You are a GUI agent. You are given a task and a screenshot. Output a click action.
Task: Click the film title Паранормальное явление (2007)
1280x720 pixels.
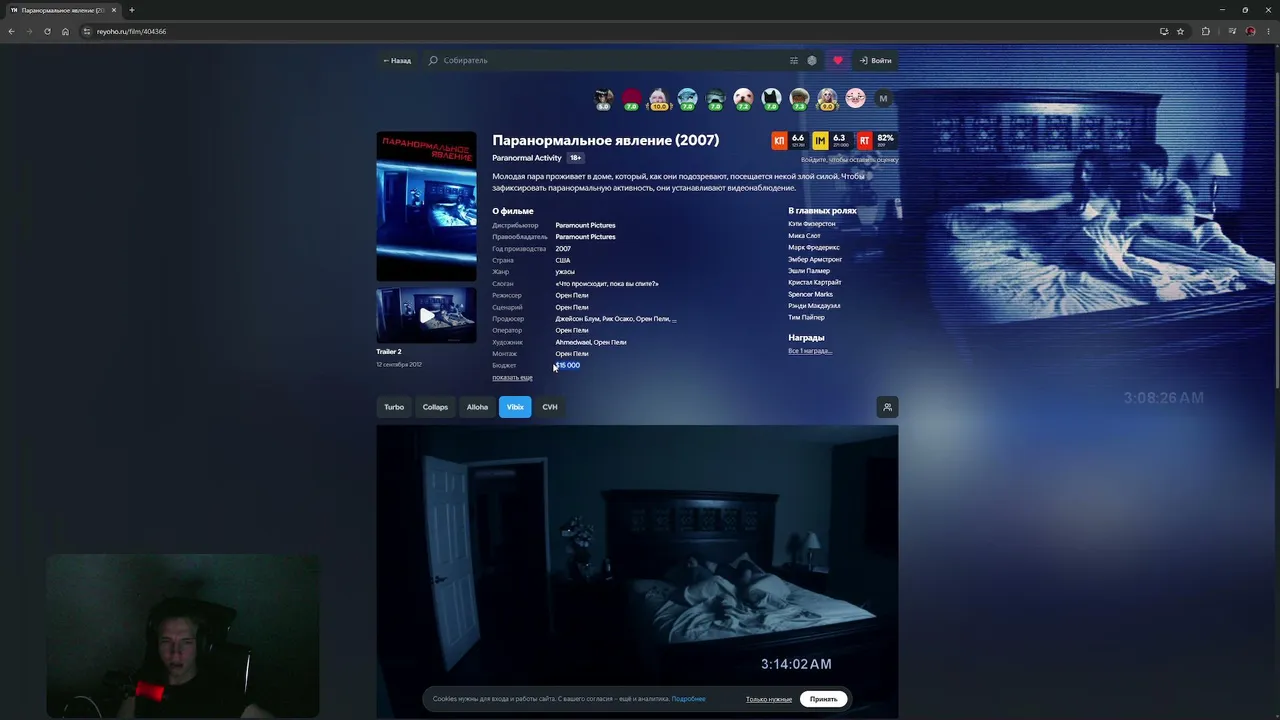point(605,140)
